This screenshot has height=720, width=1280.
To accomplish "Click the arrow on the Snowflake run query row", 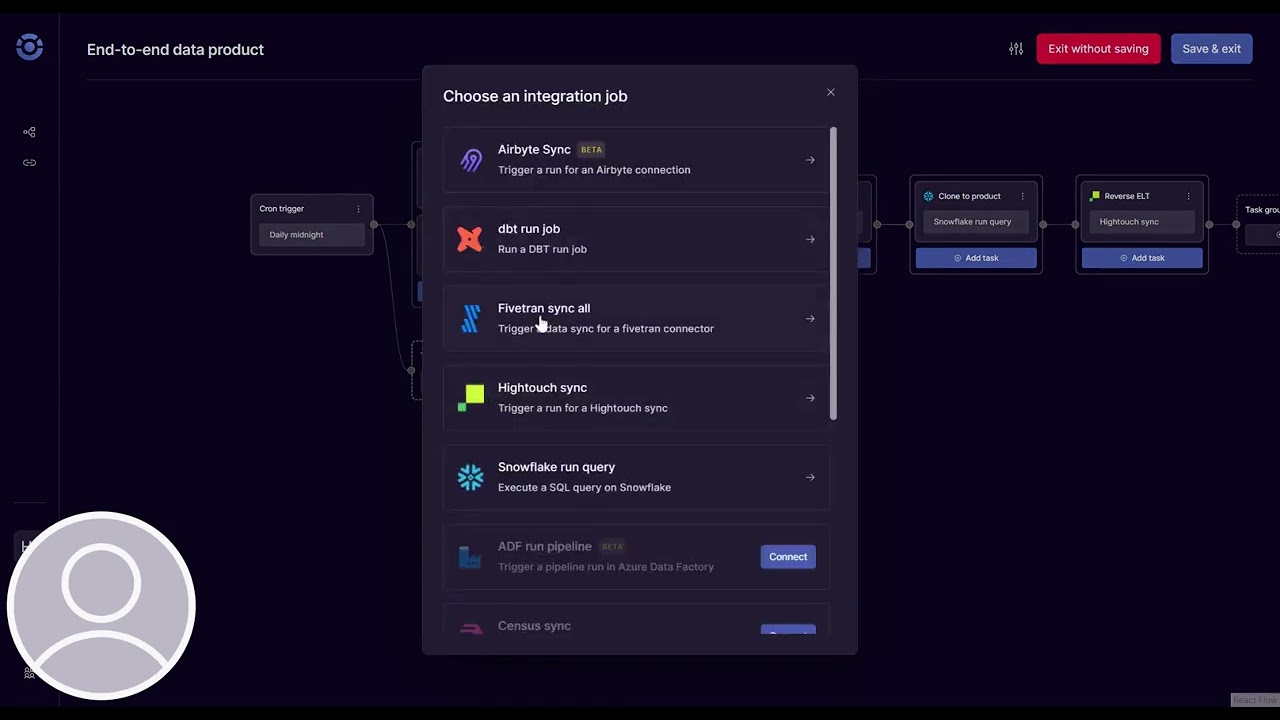I will (x=810, y=477).
